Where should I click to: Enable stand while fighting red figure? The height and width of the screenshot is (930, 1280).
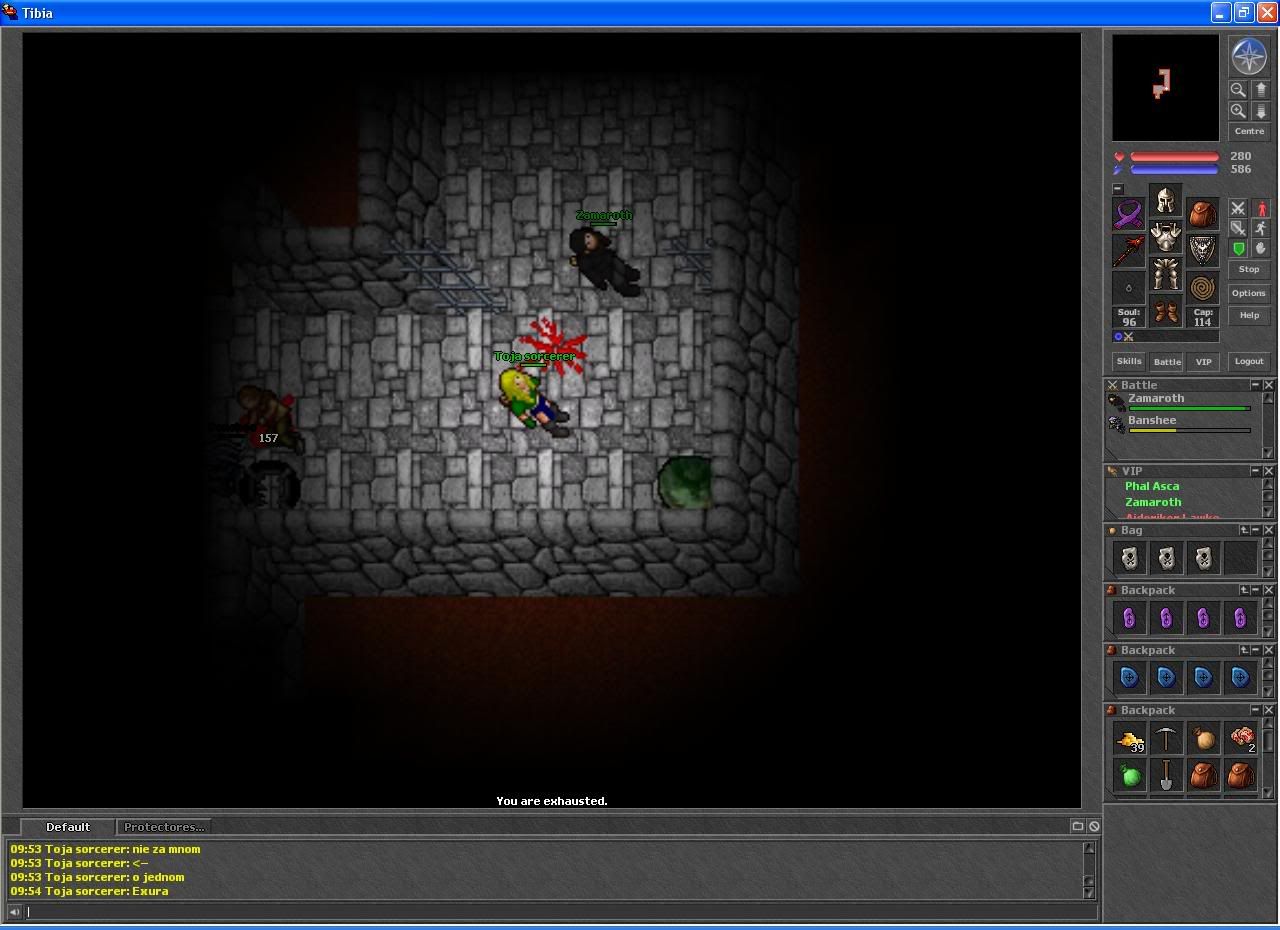point(1261,208)
